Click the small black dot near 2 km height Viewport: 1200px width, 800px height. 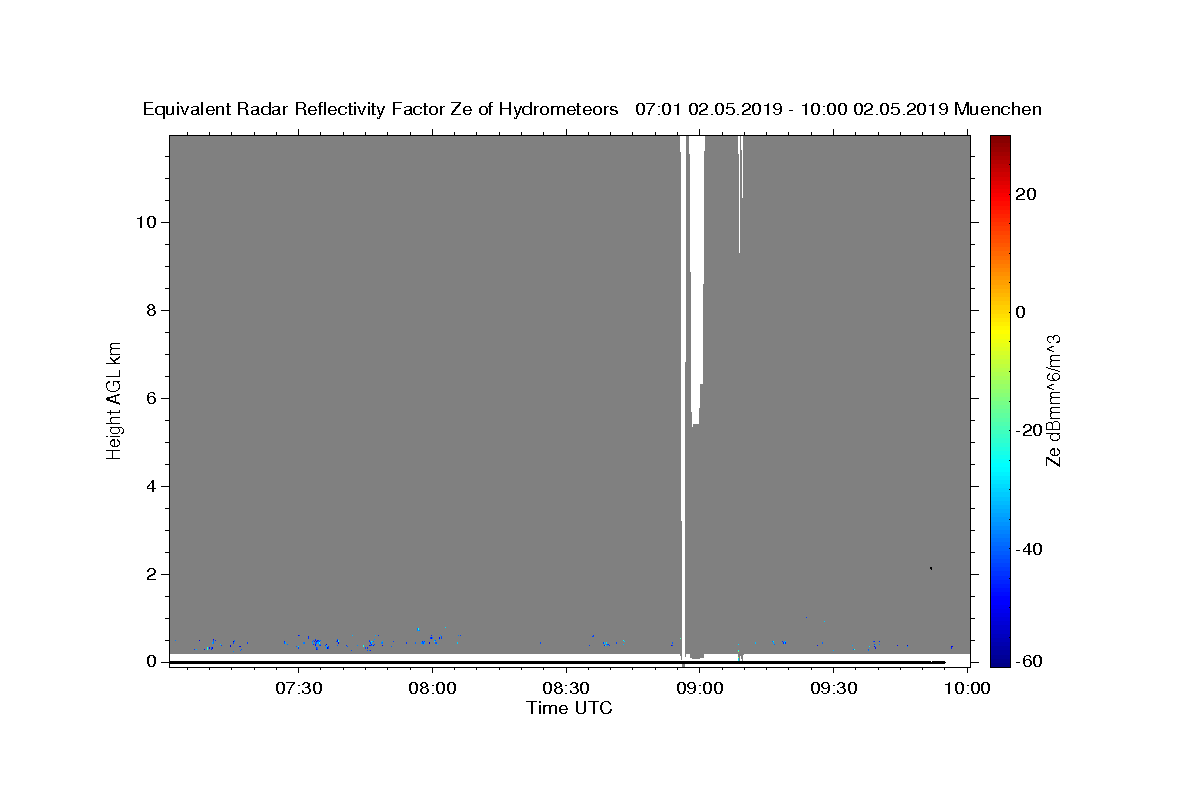931,568
